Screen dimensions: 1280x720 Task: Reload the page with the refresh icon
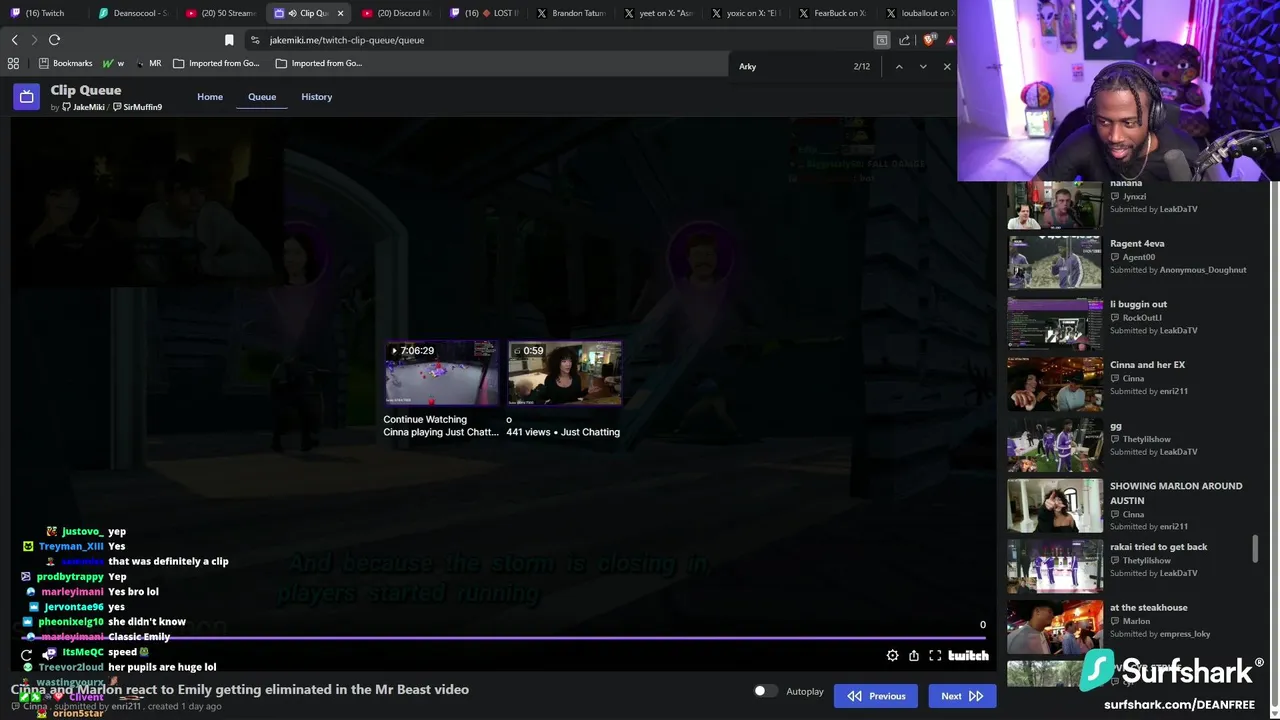point(54,40)
